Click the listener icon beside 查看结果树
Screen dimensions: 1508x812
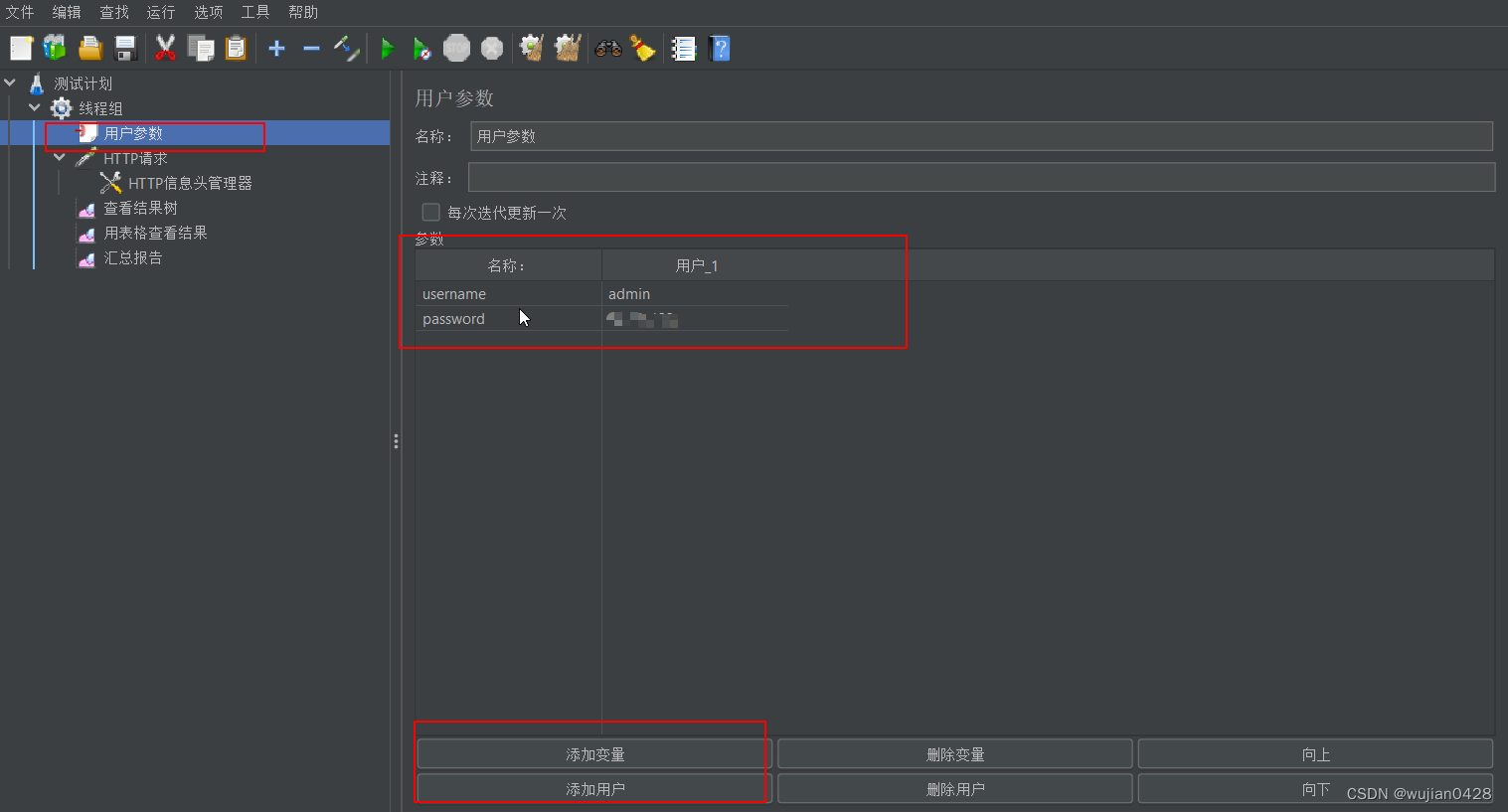pyautogui.click(x=86, y=209)
